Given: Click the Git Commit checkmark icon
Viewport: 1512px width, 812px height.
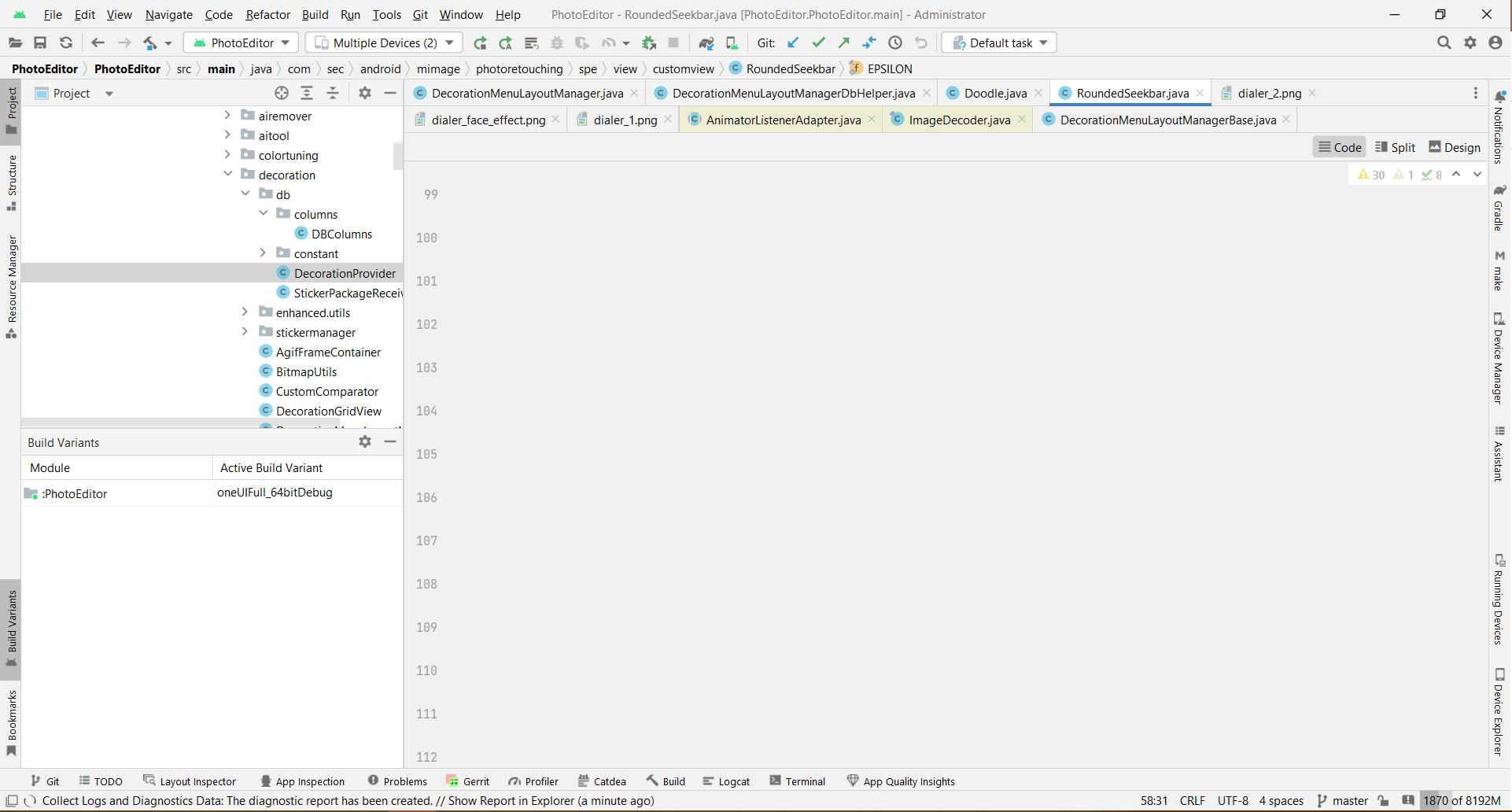Looking at the screenshot, I should click(818, 42).
